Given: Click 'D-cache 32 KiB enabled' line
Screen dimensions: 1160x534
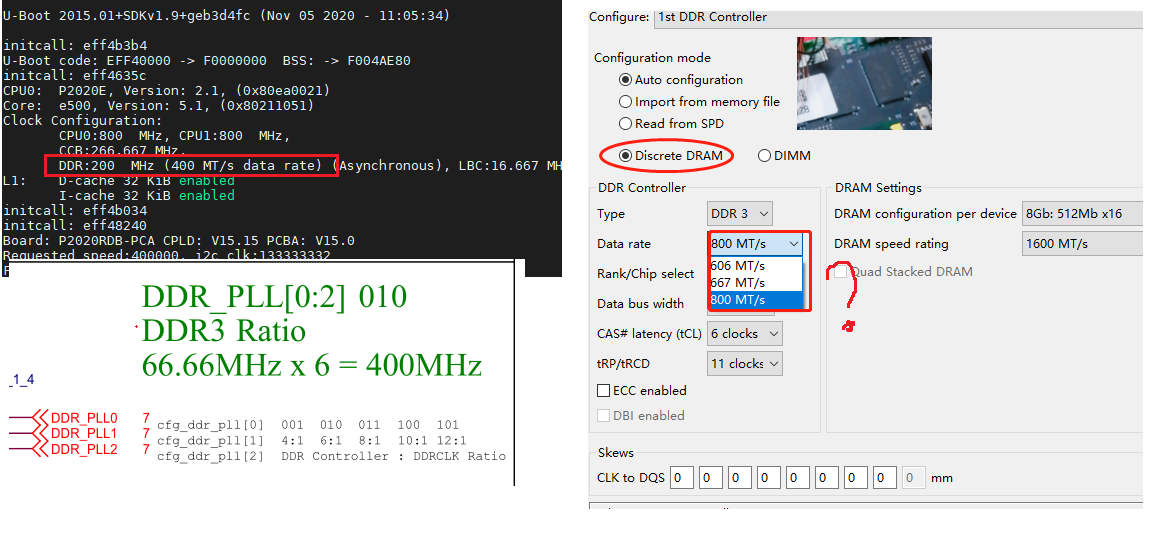Looking at the screenshot, I should pos(146,180).
